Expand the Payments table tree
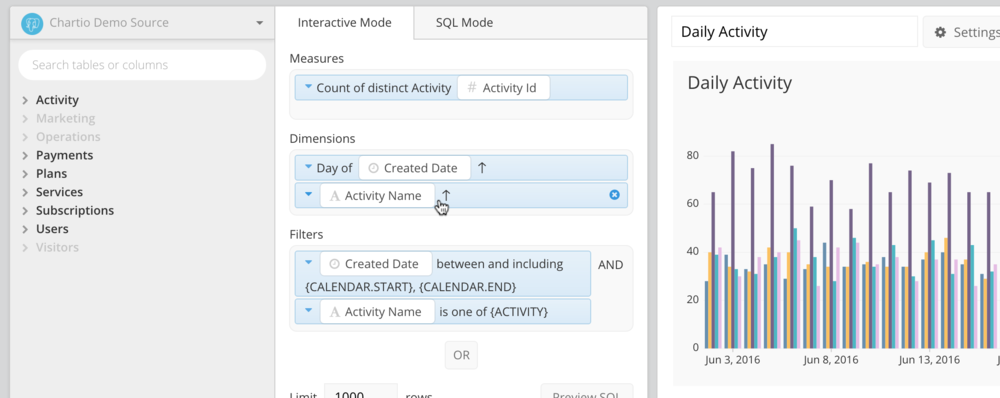The width and height of the screenshot is (1000, 398). (x=25, y=156)
